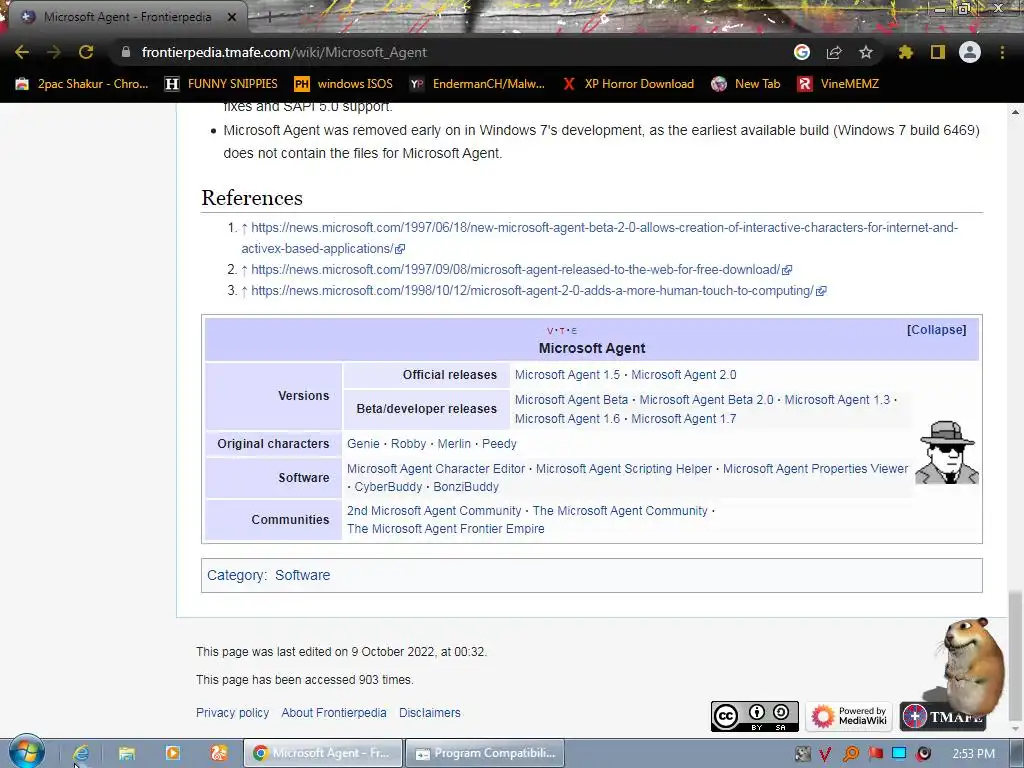
Task: Open the Microsoft Agent 1.6 link
Action: [x=567, y=419]
